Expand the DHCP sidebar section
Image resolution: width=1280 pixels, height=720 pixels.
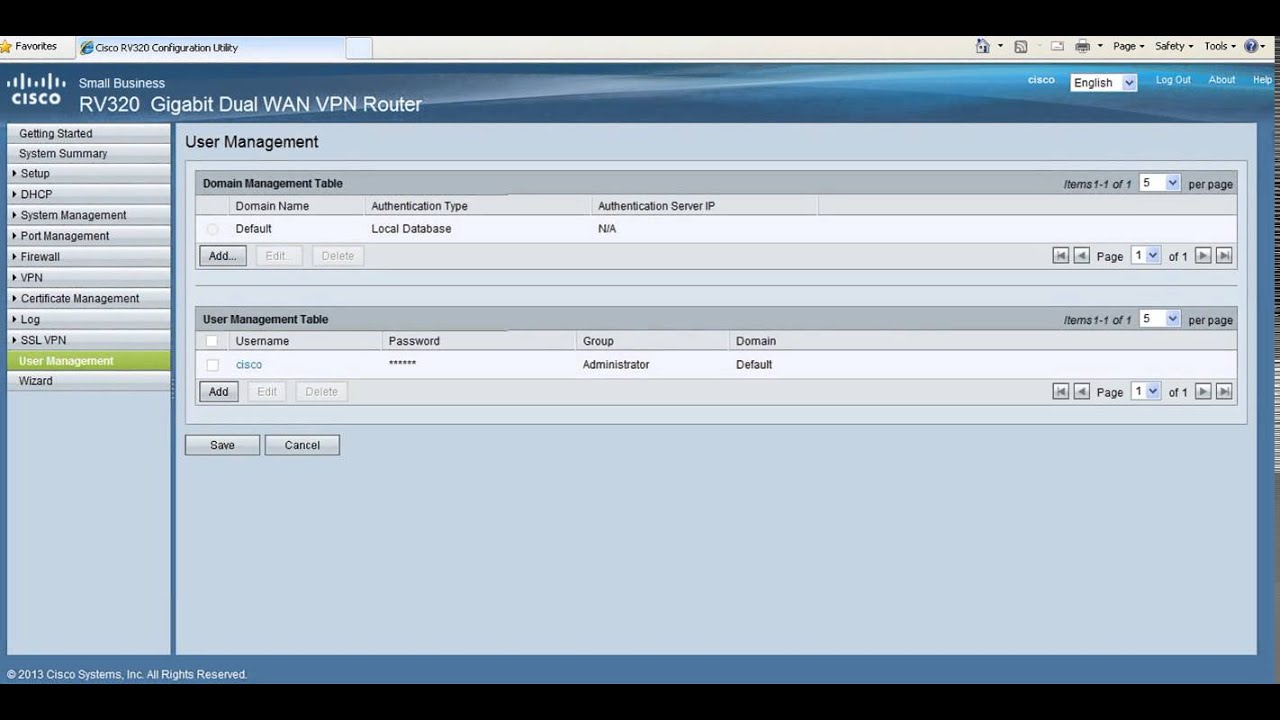pyautogui.click(x=89, y=194)
